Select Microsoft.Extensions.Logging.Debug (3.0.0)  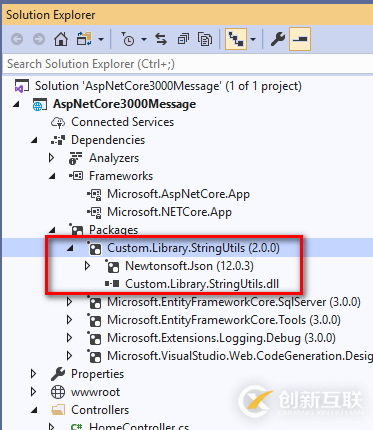coord(221,338)
